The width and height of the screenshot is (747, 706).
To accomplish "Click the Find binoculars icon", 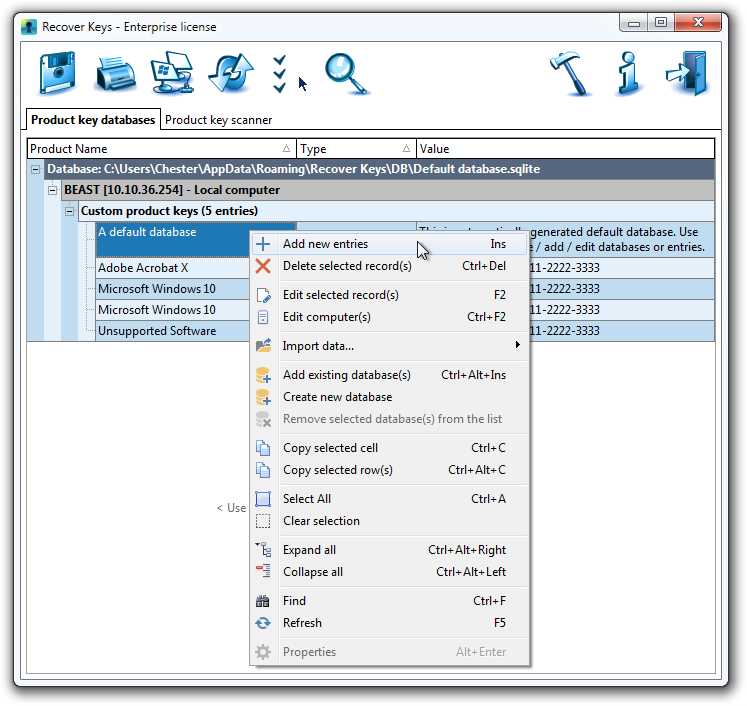I will click(263, 601).
